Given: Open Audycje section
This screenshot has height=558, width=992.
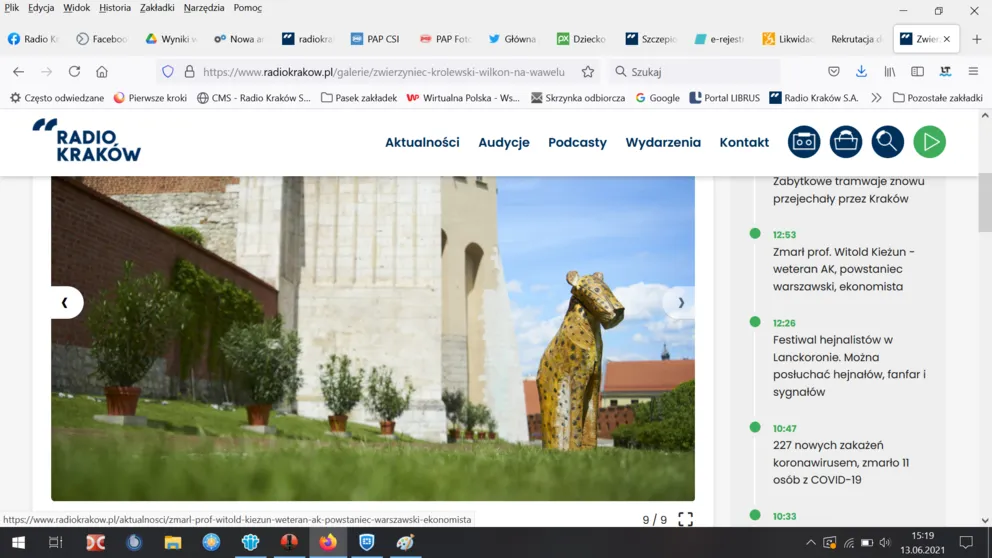Looking at the screenshot, I should (504, 142).
